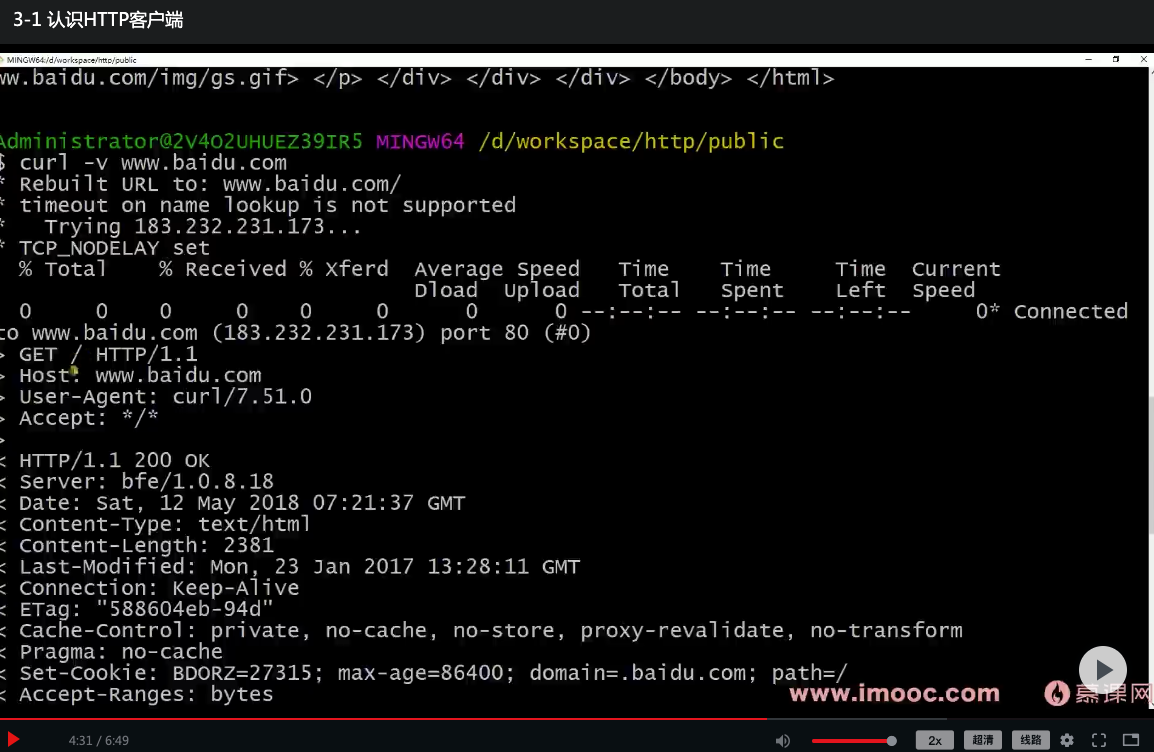Restore the MINGW64 terminal window
The width and height of the screenshot is (1154, 752).
(x=1116, y=60)
